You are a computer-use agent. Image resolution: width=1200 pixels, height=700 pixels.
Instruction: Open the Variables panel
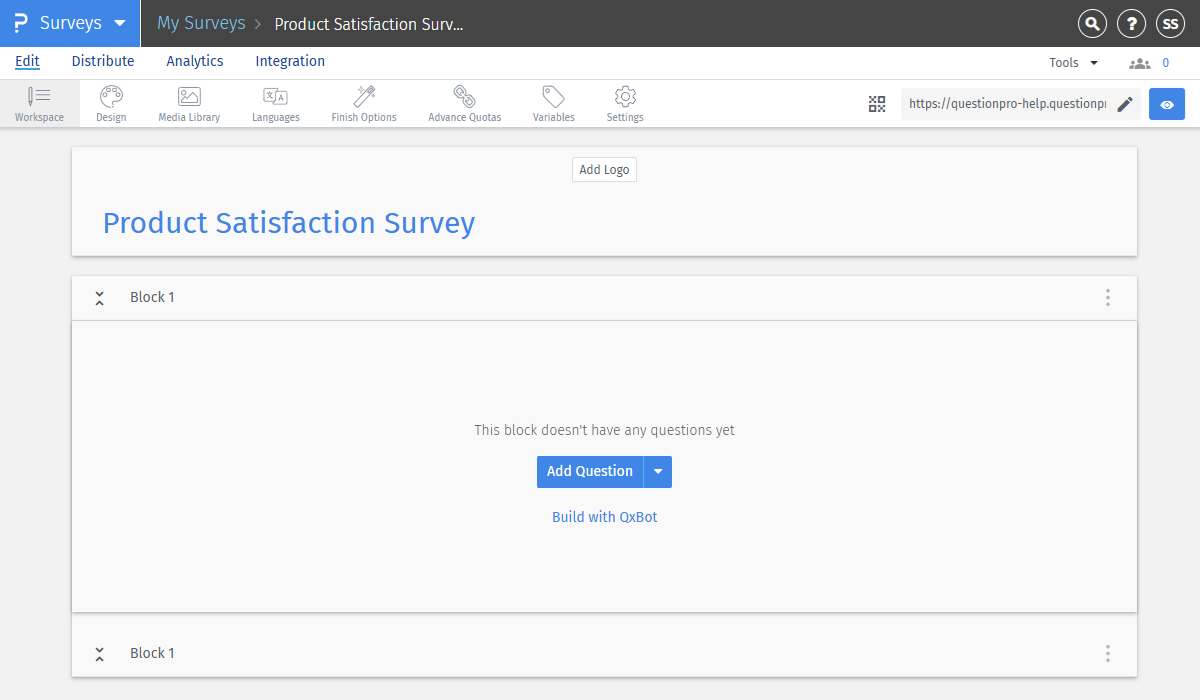(553, 103)
